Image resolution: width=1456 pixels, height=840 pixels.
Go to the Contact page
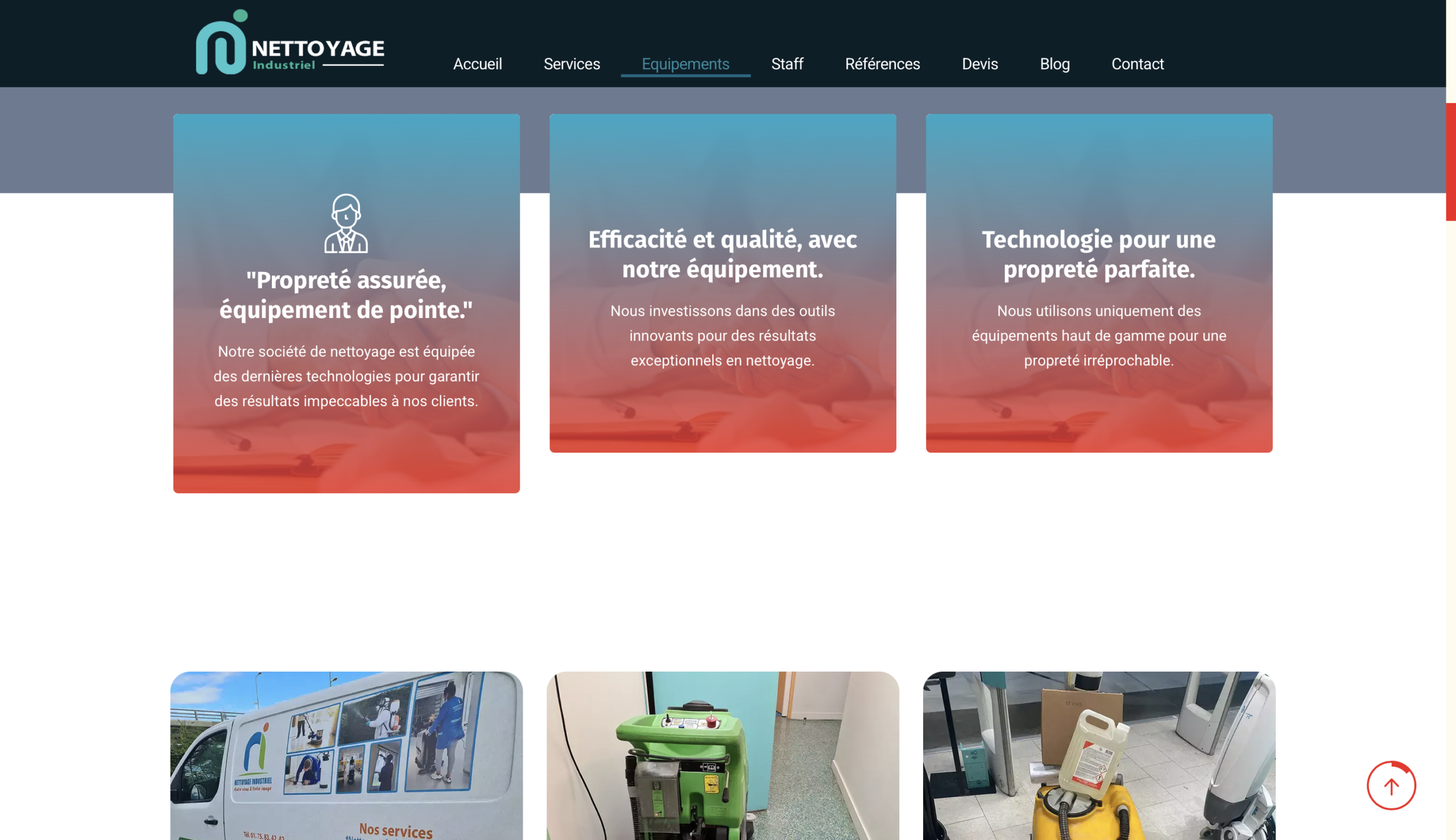click(x=1137, y=64)
